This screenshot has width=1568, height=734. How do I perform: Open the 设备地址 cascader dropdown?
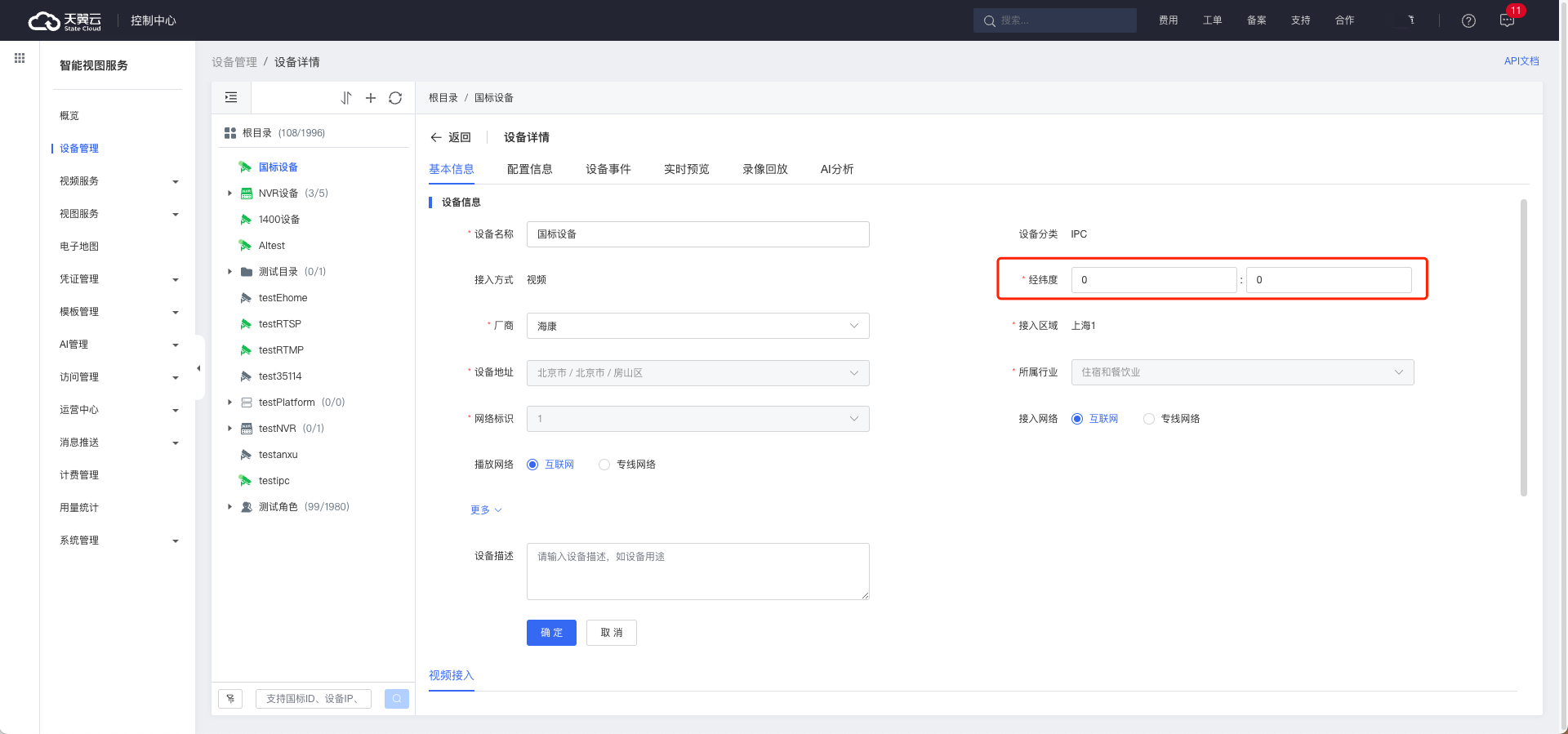click(x=698, y=373)
